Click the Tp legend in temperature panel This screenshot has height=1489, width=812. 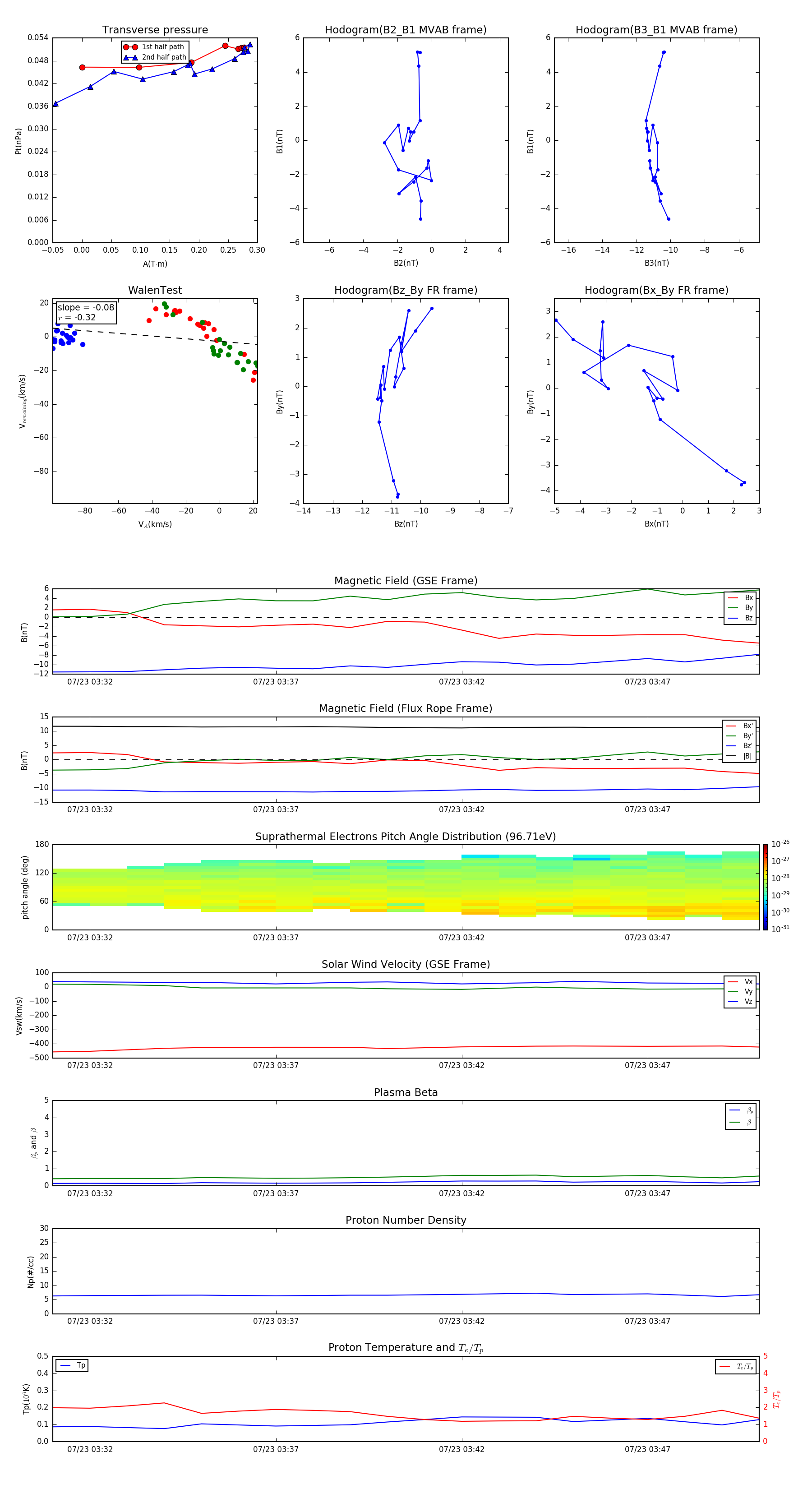click(x=72, y=1366)
